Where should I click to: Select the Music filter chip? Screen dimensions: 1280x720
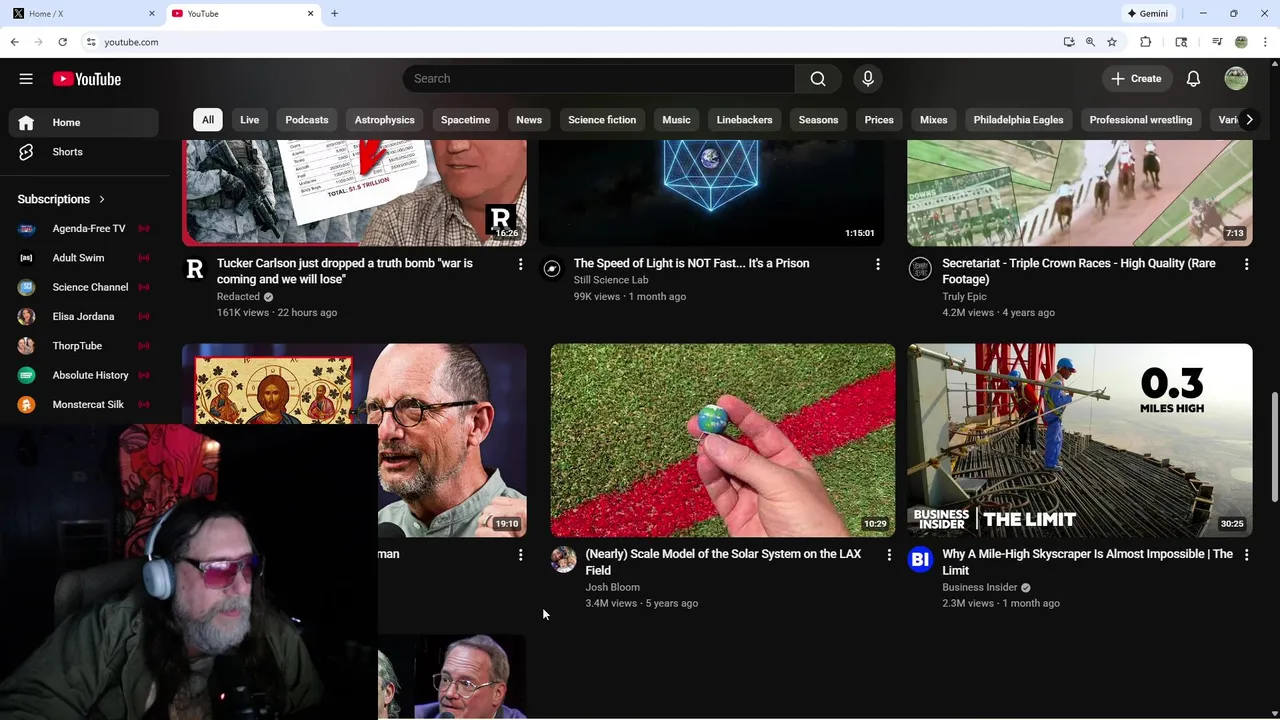click(x=676, y=120)
